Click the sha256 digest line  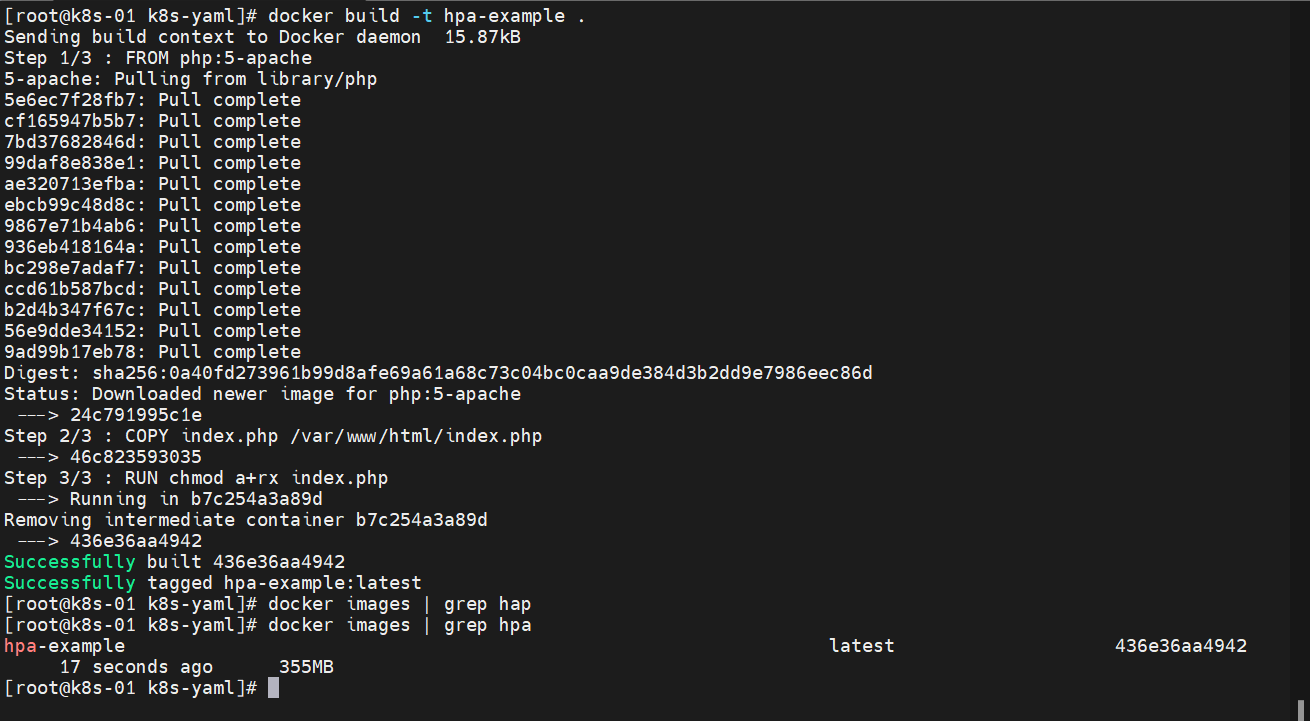[x=438, y=373]
